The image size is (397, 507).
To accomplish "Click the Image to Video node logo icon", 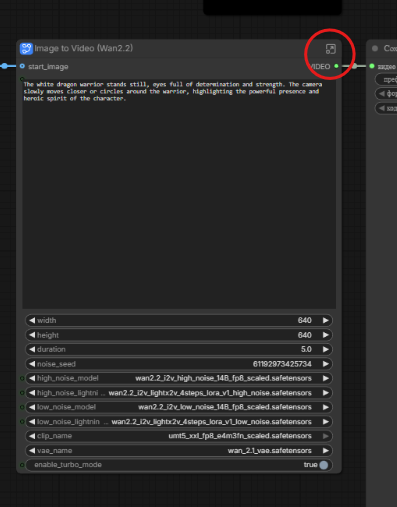I will pos(26,49).
